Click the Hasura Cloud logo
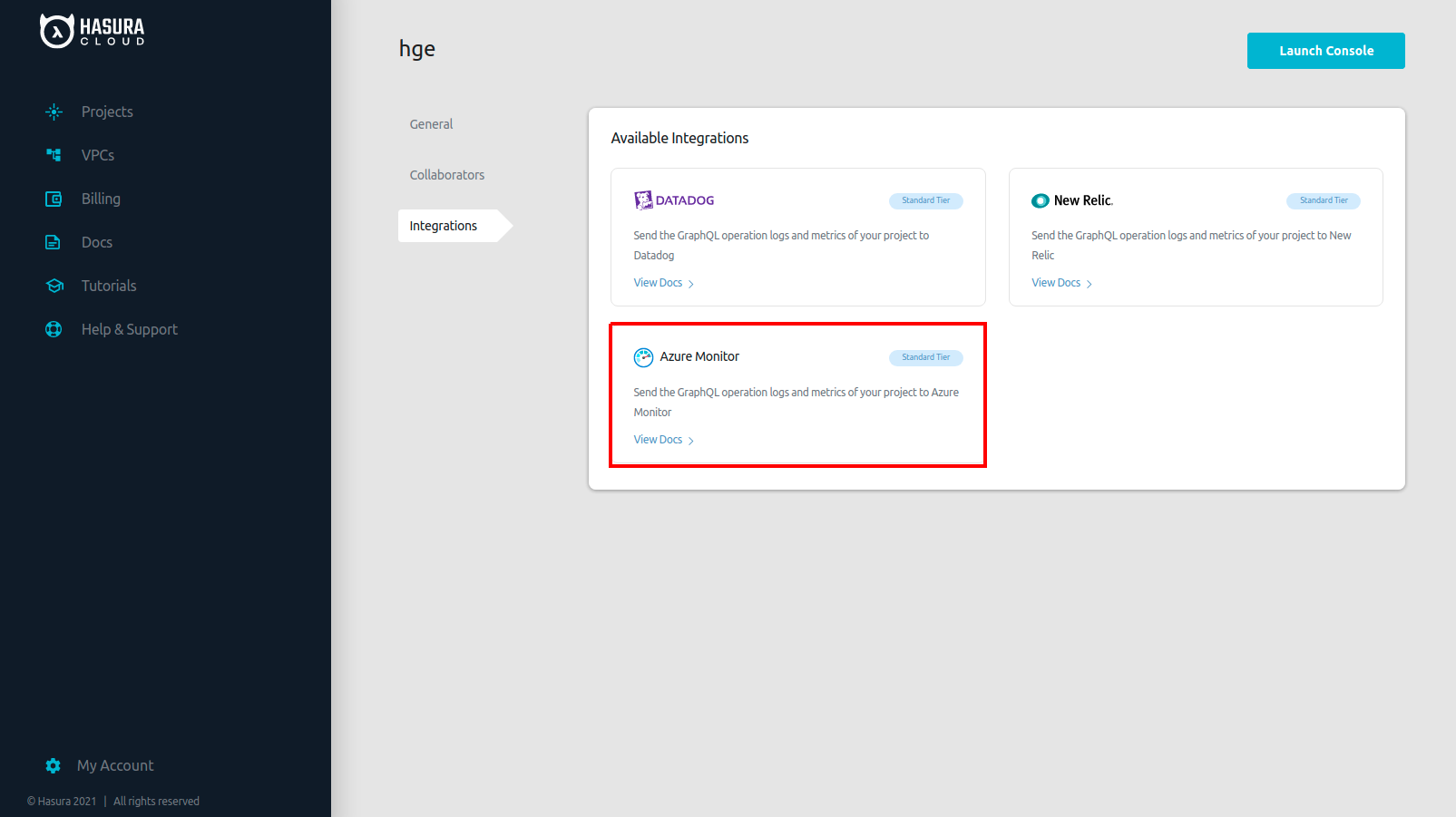The width and height of the screenshot is (1456, 817). (93, 31)
